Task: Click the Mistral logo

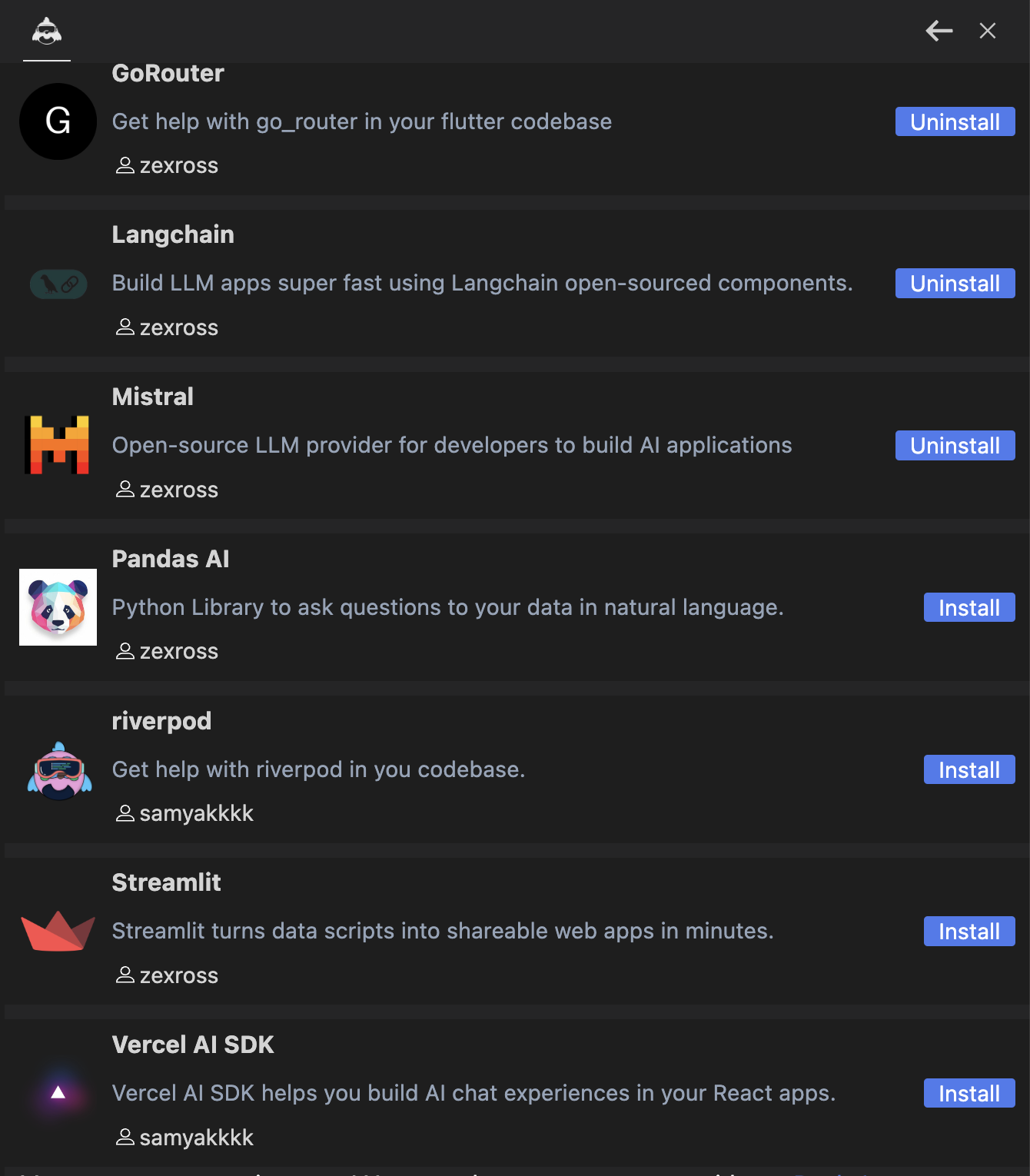Action: click(x=58, y=445)
